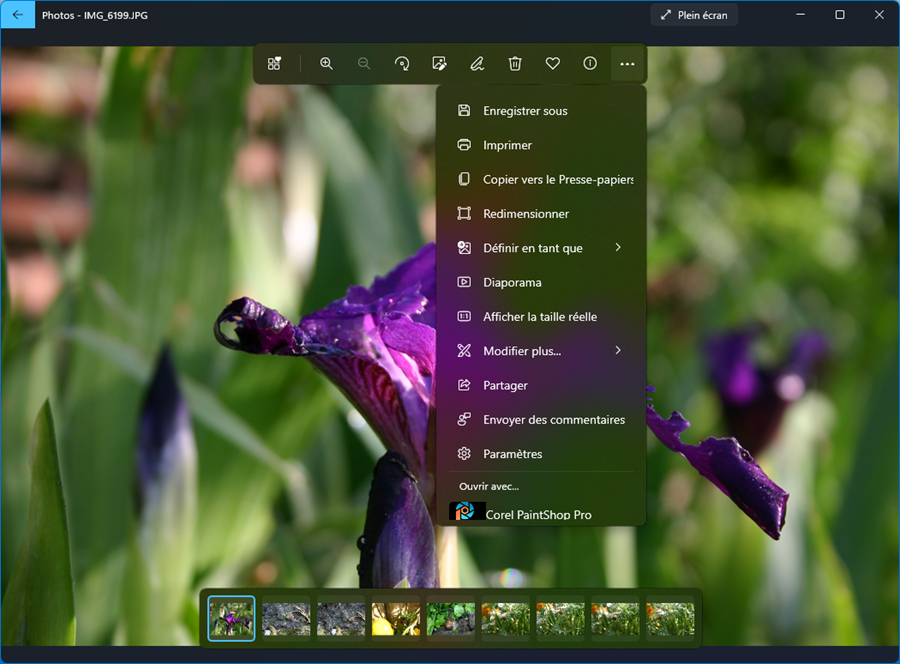Choose Enregistrer sous from the menu
This screenshot has width=900, height=664.
click(525, 111)
